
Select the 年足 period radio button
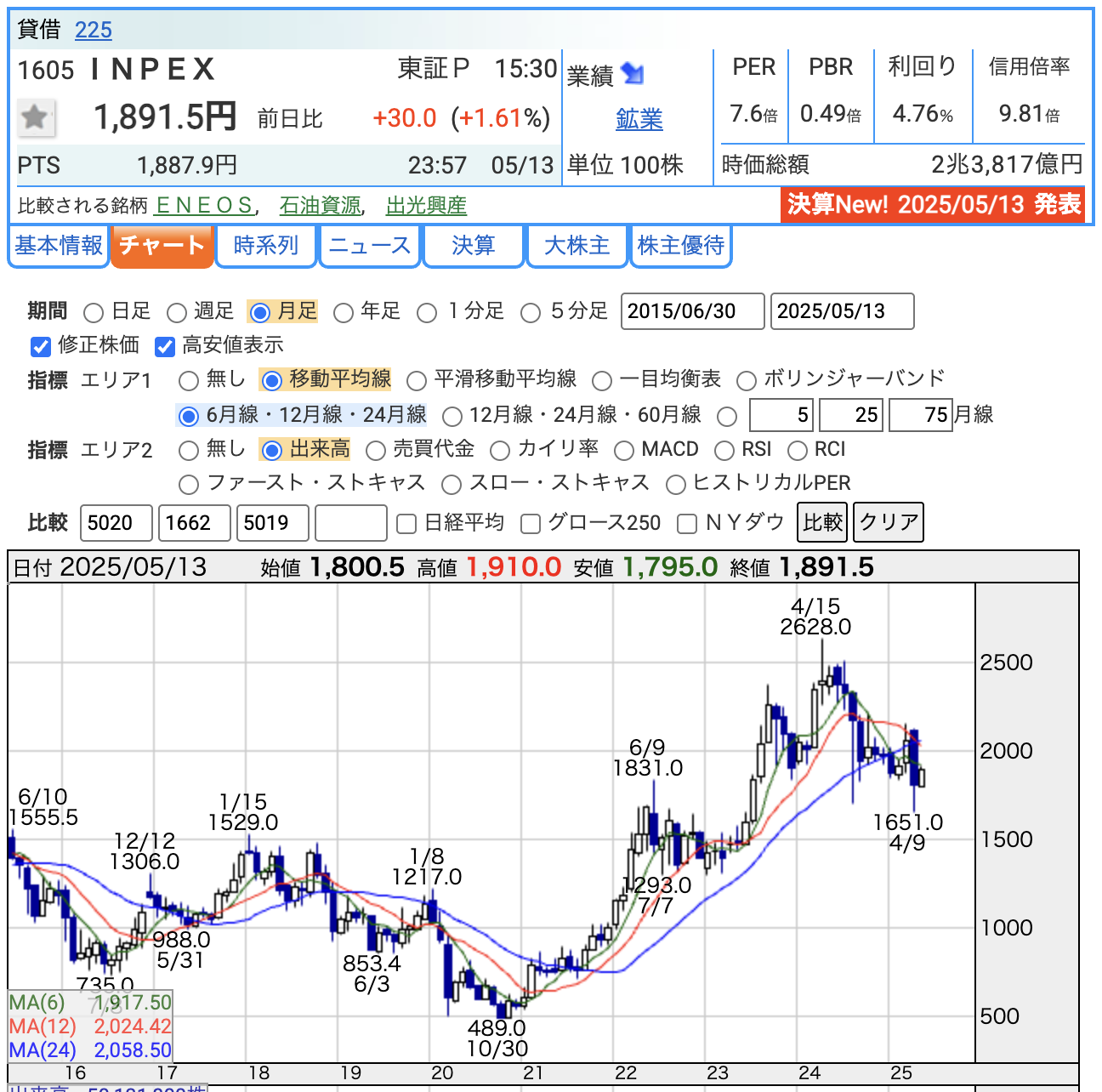[344, 313]
